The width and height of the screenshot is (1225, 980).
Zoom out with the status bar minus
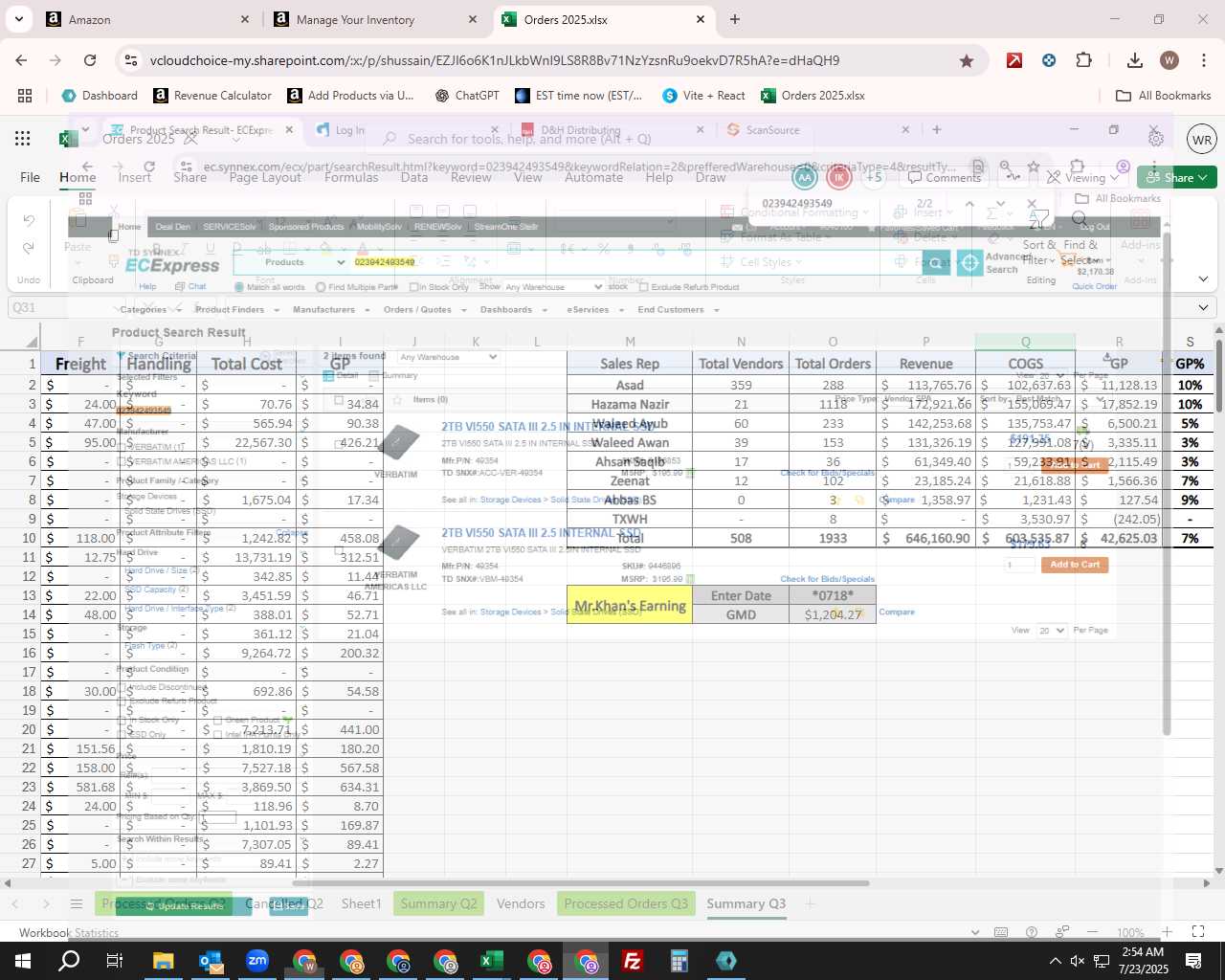coord(1093,932)
